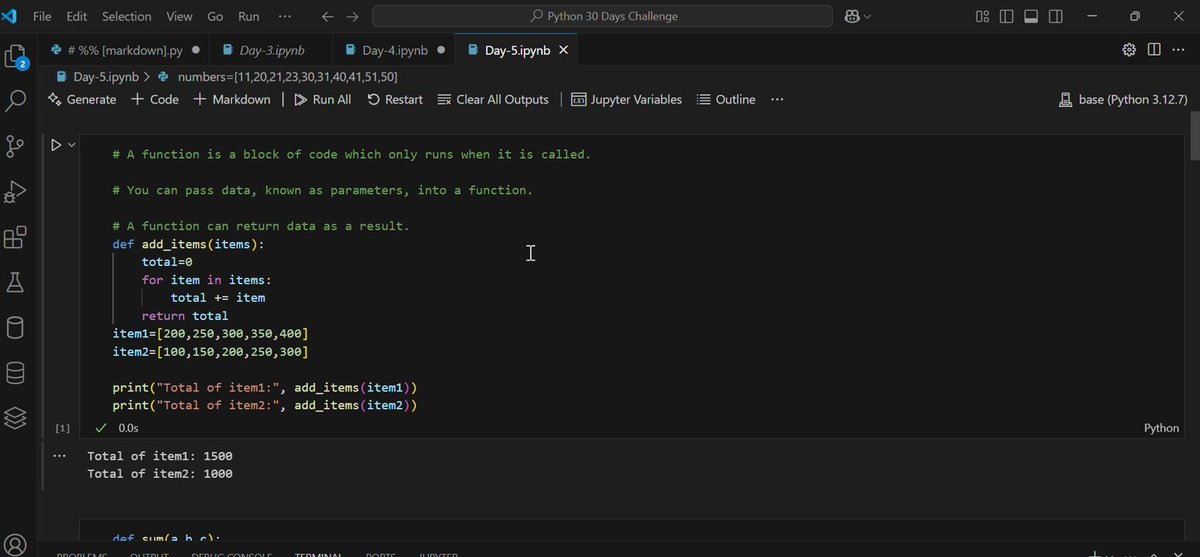Toggle the Primary Side Bar

coord(1006,16)
